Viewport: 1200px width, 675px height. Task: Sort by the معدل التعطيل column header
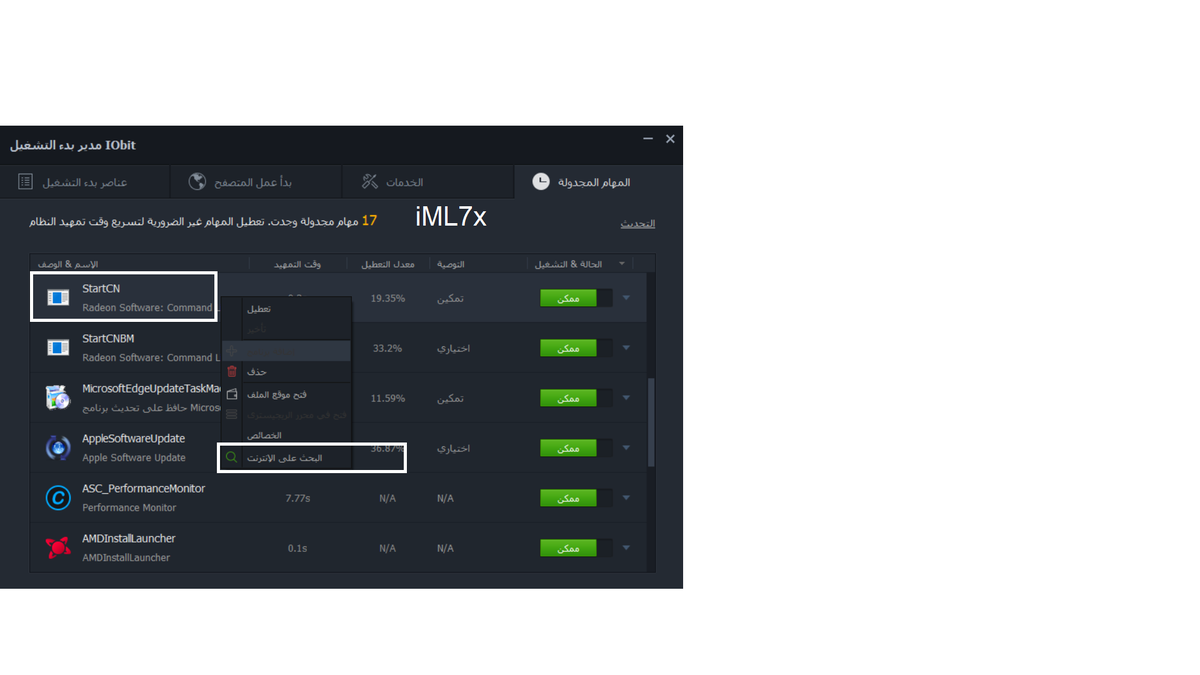point(388,264)
